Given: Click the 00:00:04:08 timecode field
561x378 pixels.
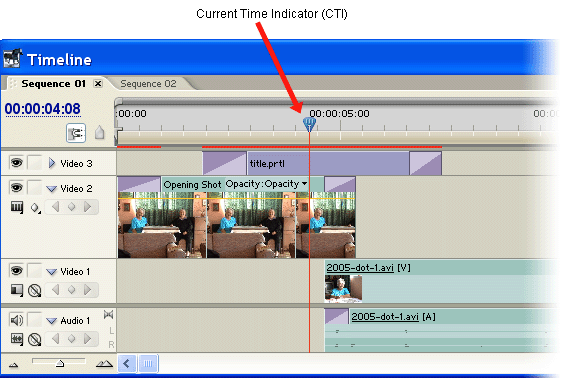Looking at the screenshot, I should (x=43, y=109).
